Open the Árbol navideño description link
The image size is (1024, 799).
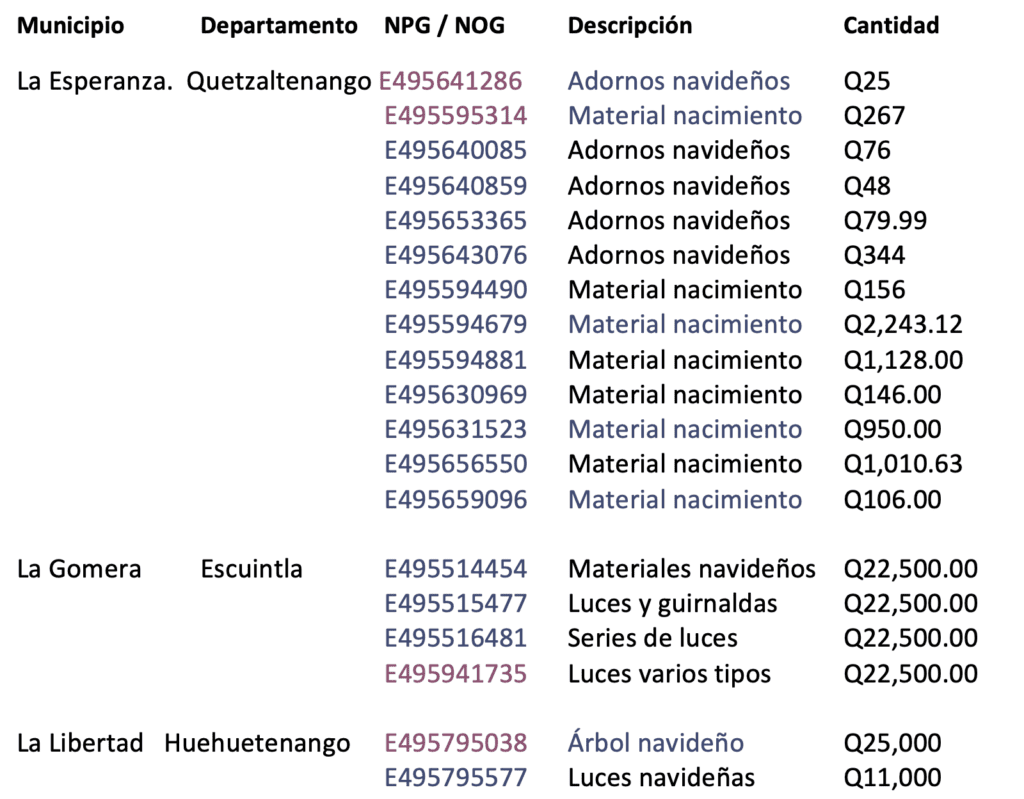click(656, 743)
